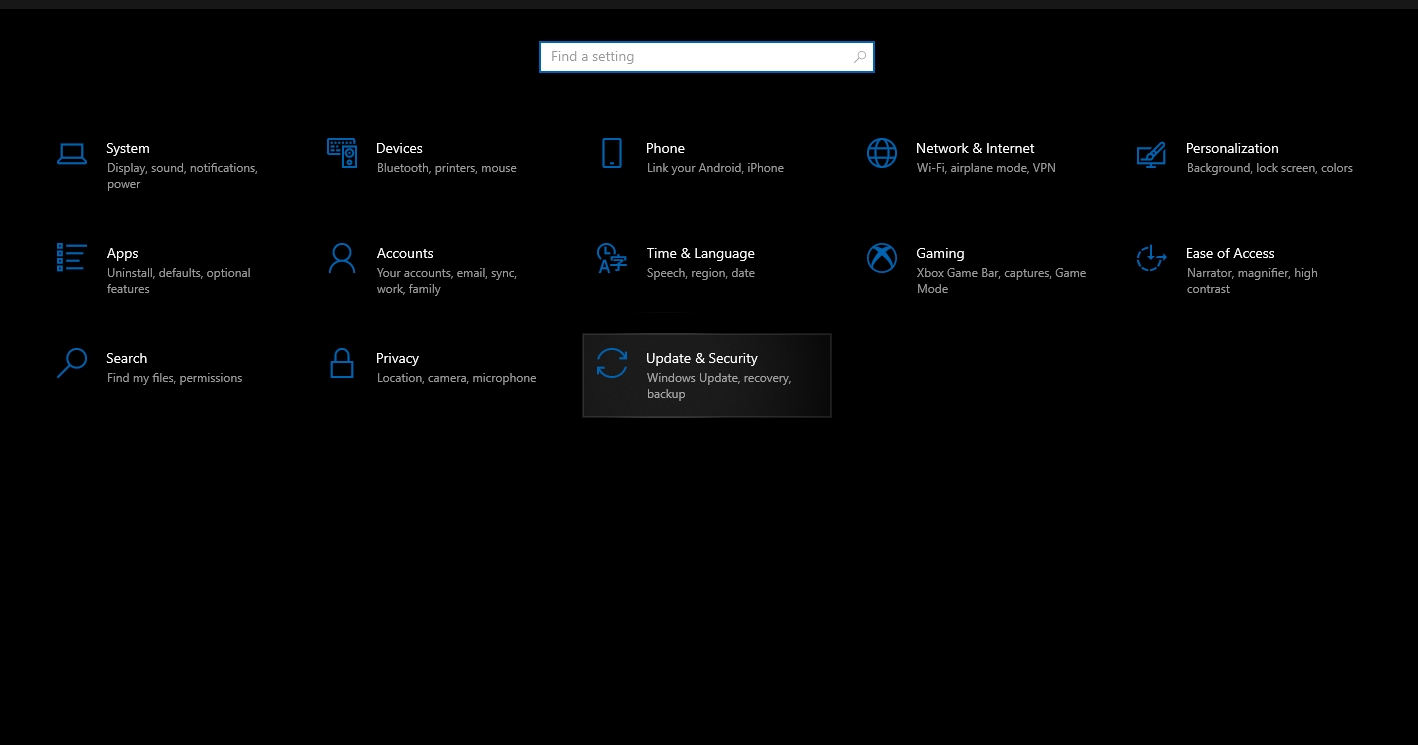Click the Accounts person icon
Viewport: 1418px width, 745px height.
tap(342, 258)
